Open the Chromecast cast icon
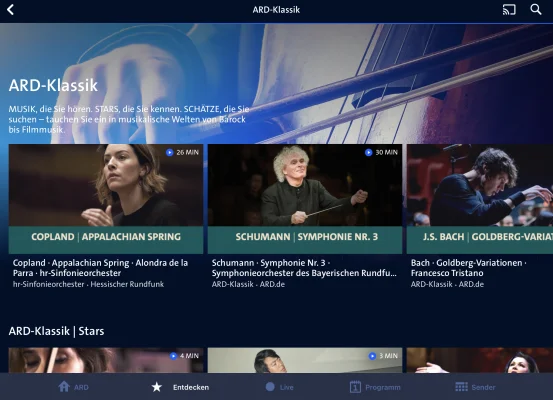Viewport: 553px width, 400px height. pos(509,10)
